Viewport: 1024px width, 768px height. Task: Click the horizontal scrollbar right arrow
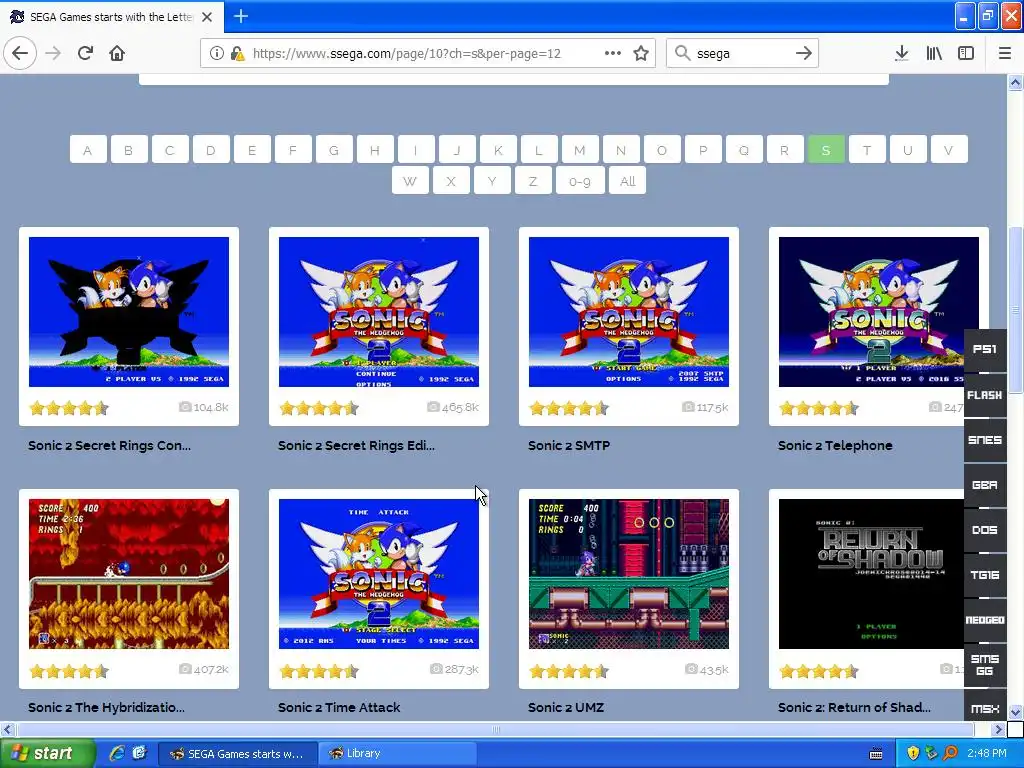[999, 729]
